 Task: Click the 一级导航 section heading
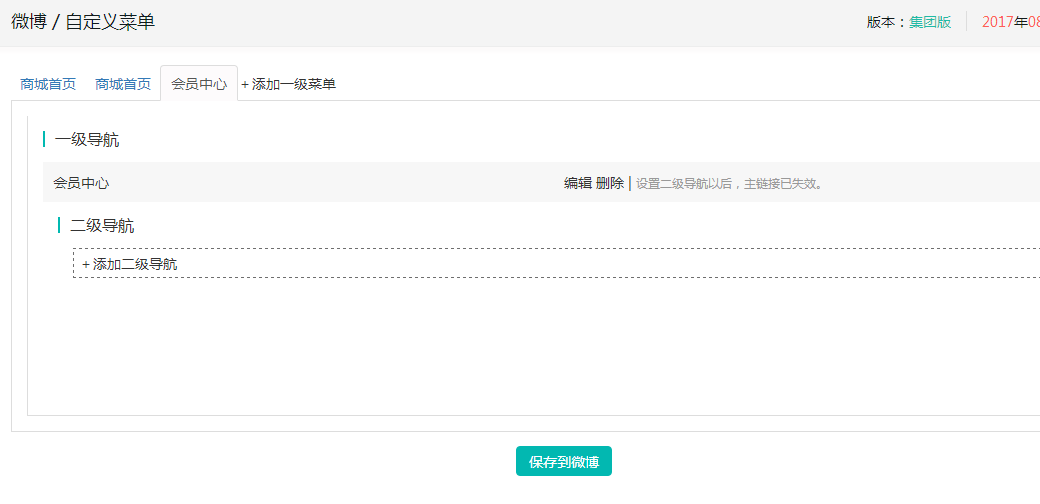pyautogui.click(x=87, y=140)
